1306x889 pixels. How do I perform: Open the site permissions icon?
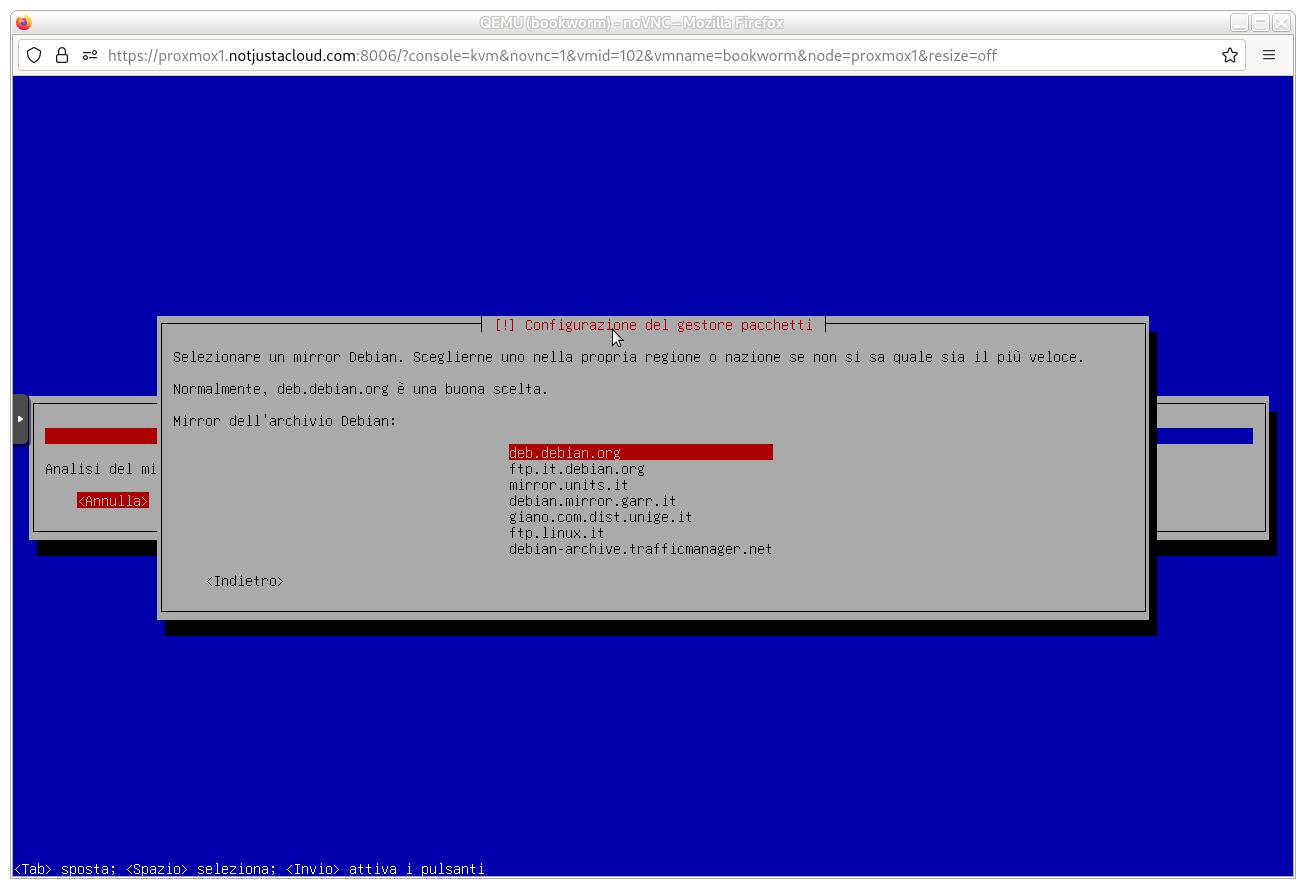90,55
